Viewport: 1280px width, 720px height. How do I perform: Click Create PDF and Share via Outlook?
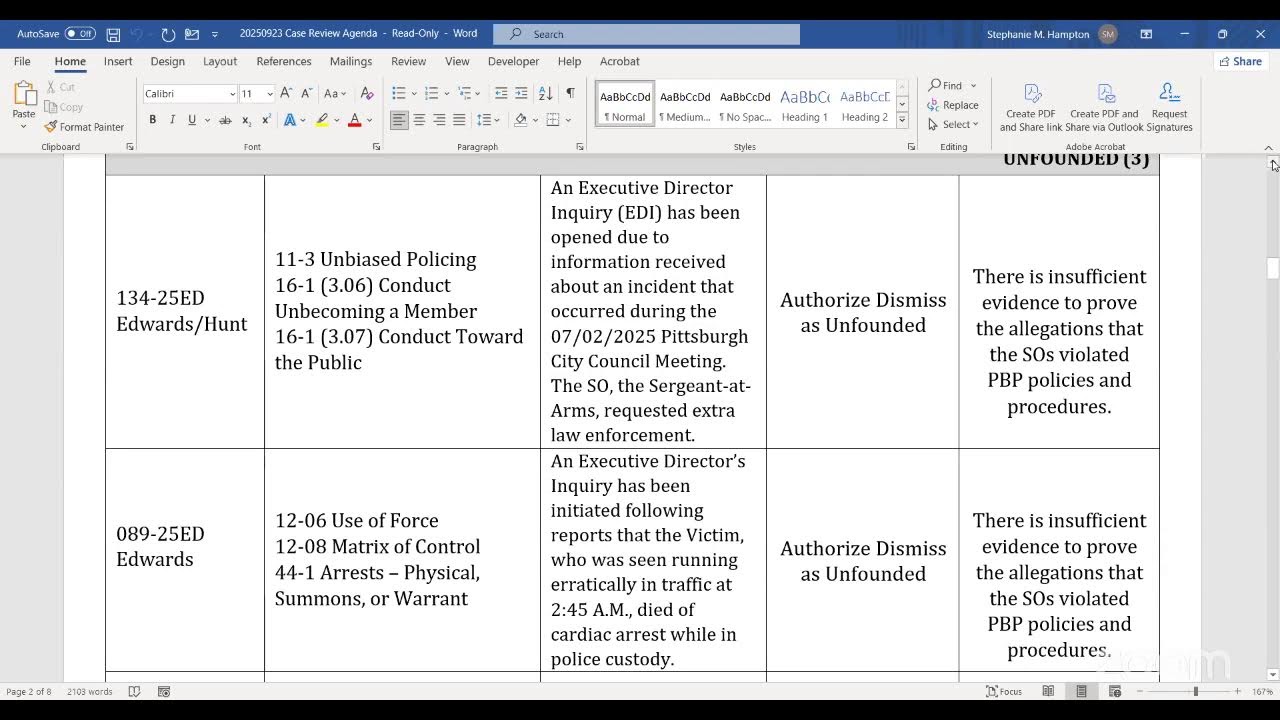1104,108
